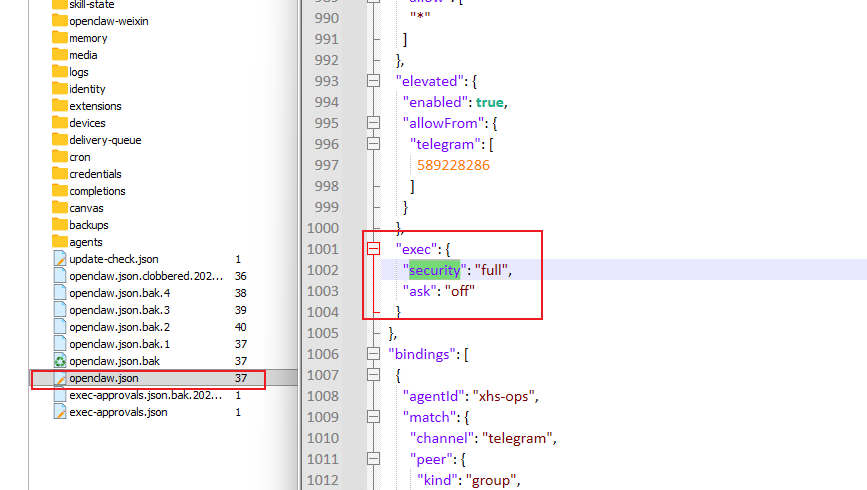Collapse the "match" block at line 1009
This screenshot has height=490, width=867.
coord(373,417)
